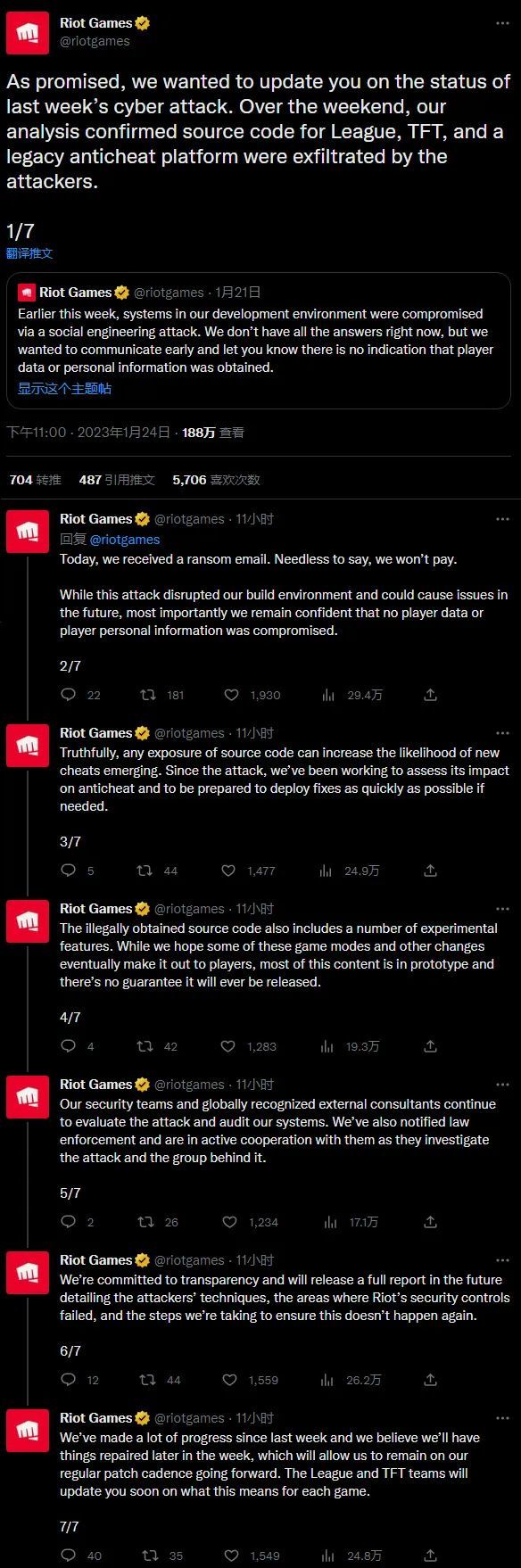Screen dimensions: 521x1568
Task: Share the 2/7 ransom email tweet
Action: coord(430,695)
